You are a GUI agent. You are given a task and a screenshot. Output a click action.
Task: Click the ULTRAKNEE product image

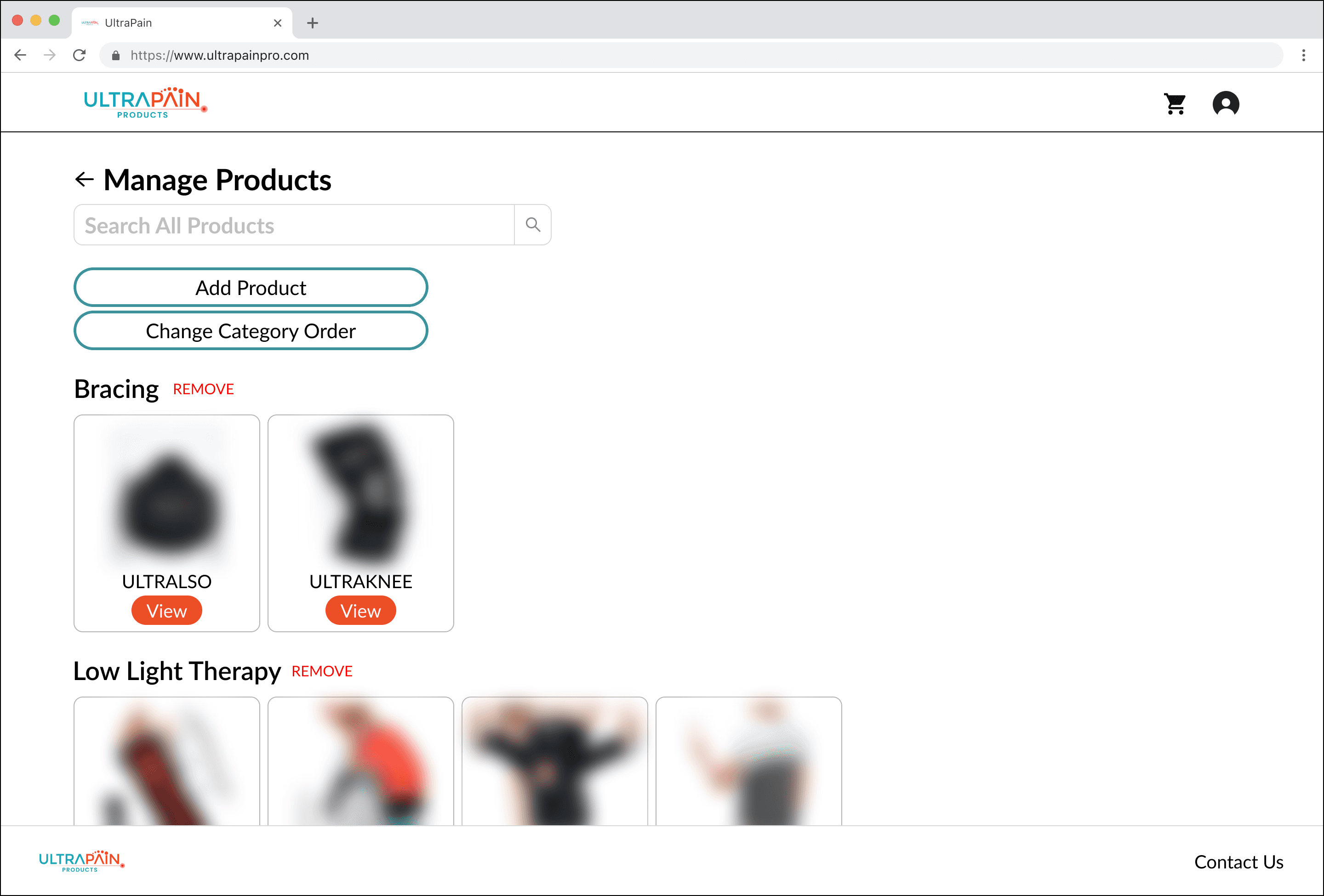[x=360, y=493]
